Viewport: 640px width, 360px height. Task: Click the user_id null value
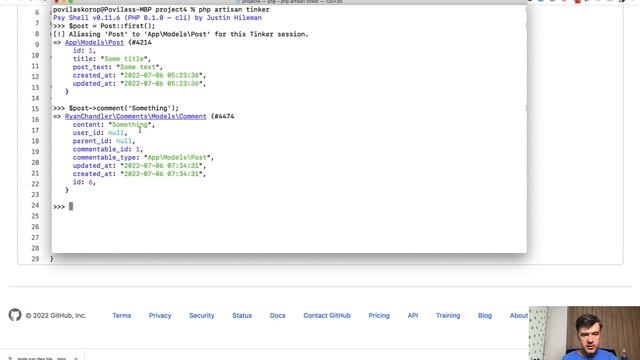(x=116, y=133)
